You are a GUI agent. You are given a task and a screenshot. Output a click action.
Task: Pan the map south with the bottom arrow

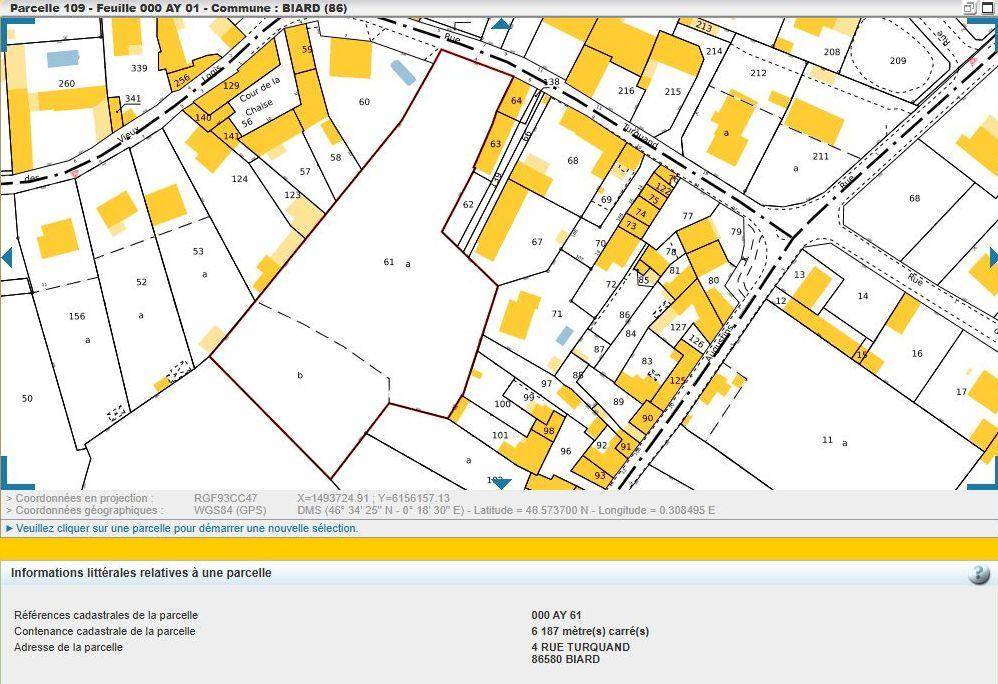pos(501,483)
